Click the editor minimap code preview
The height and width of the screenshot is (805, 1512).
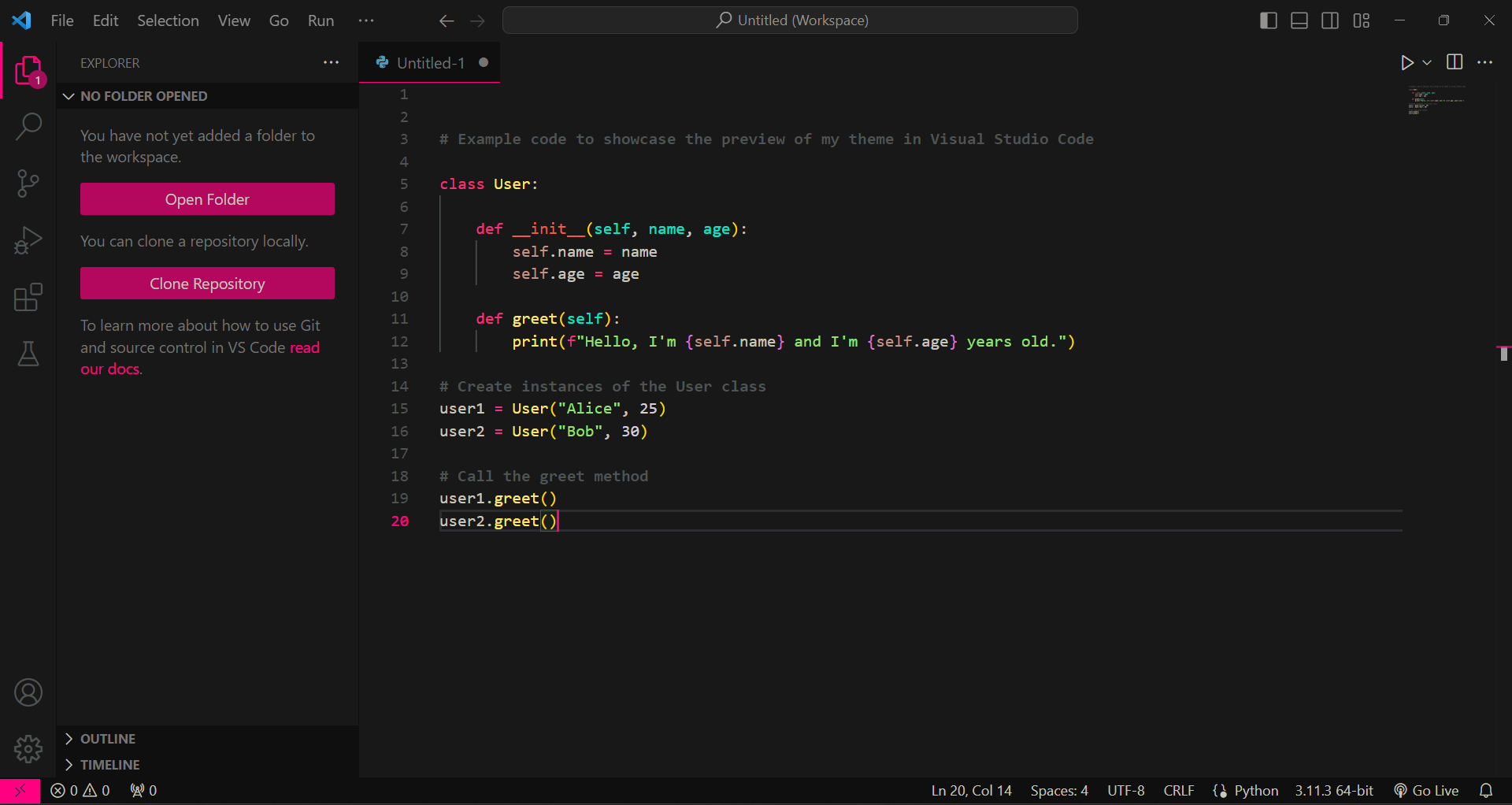[1436, 101]
